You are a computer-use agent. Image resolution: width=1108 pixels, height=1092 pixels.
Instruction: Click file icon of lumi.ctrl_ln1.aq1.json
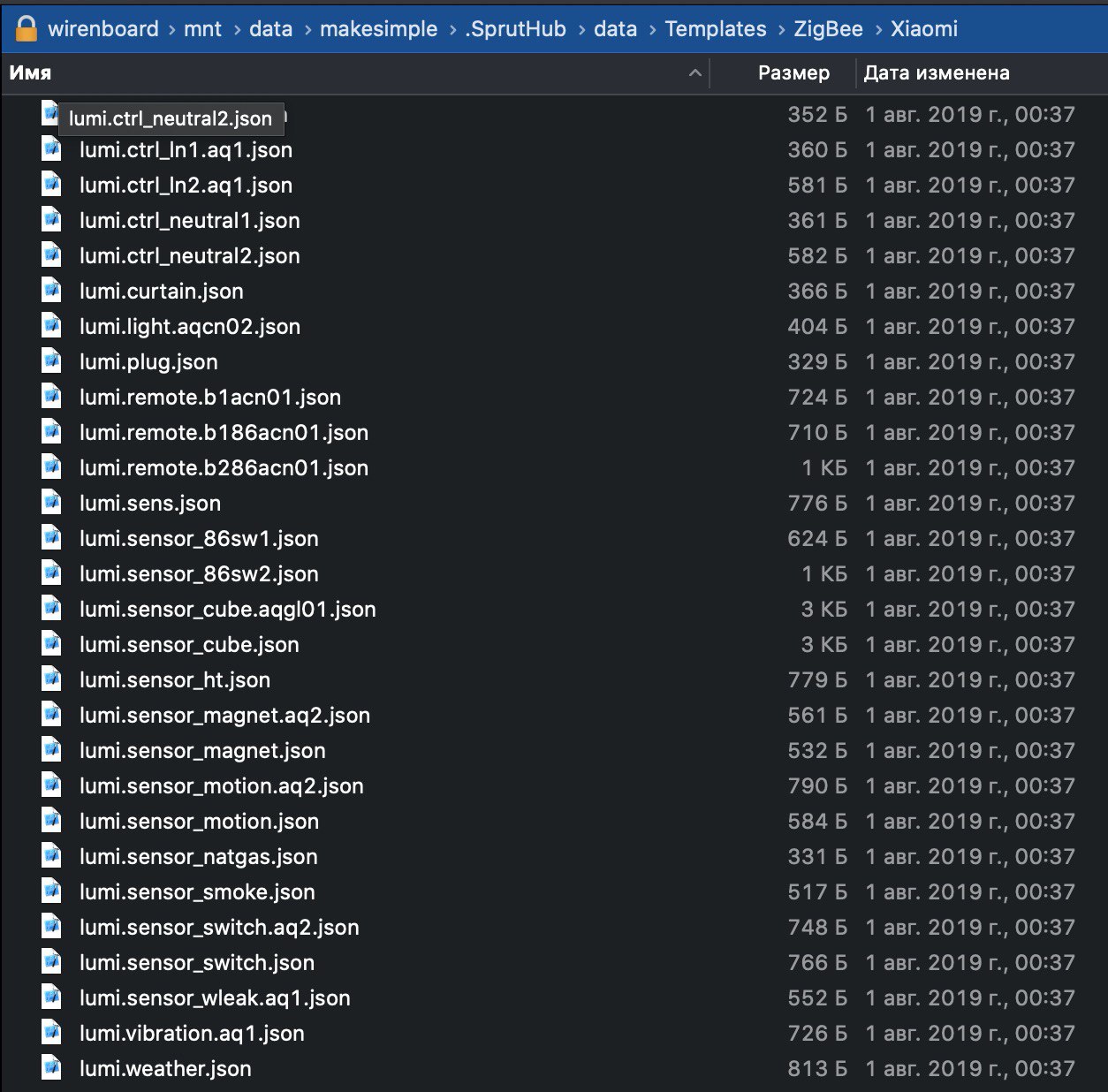click(52, 149)
